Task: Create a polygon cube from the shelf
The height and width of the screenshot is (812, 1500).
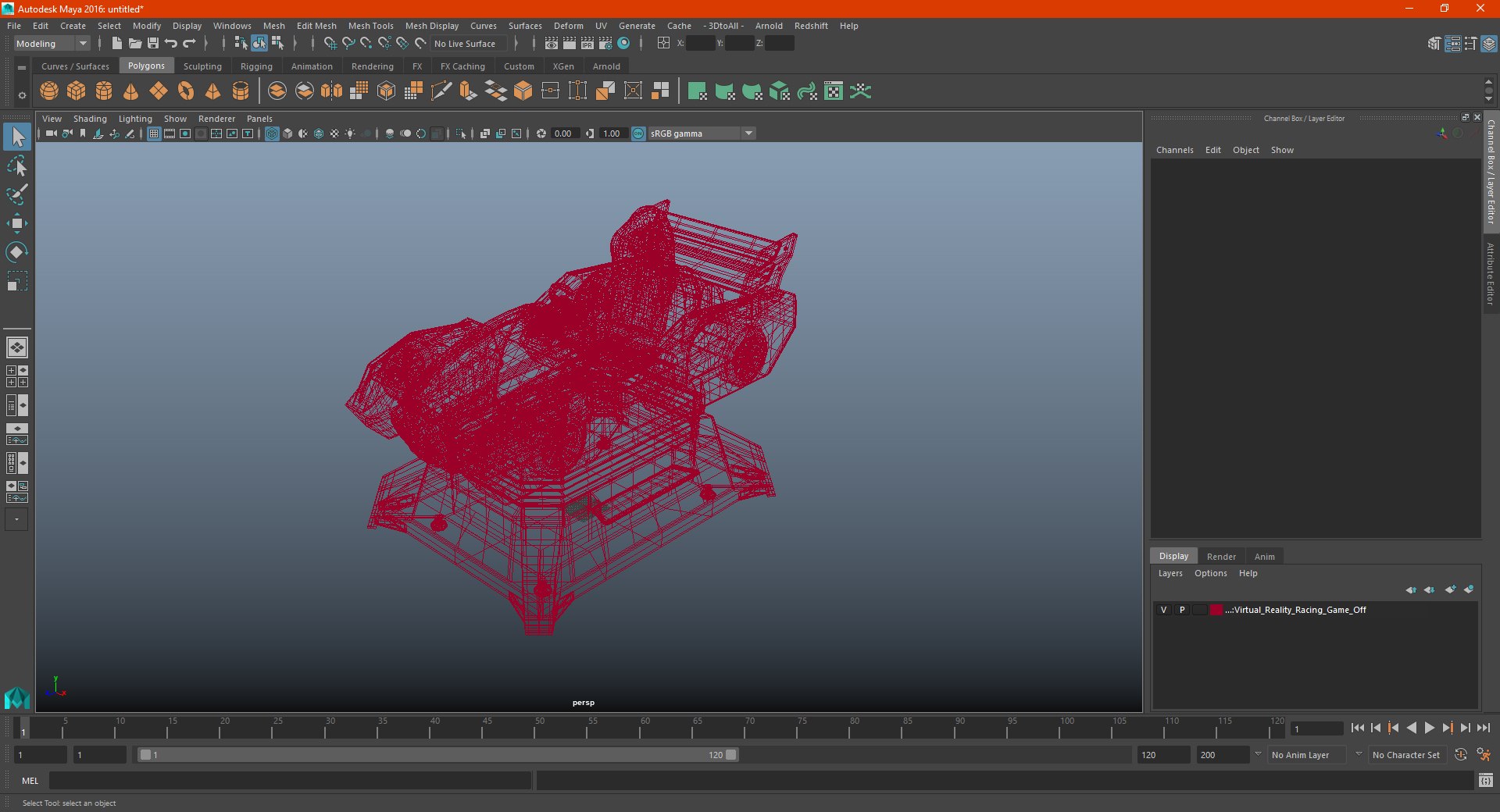Action: (x=77, y=91)
